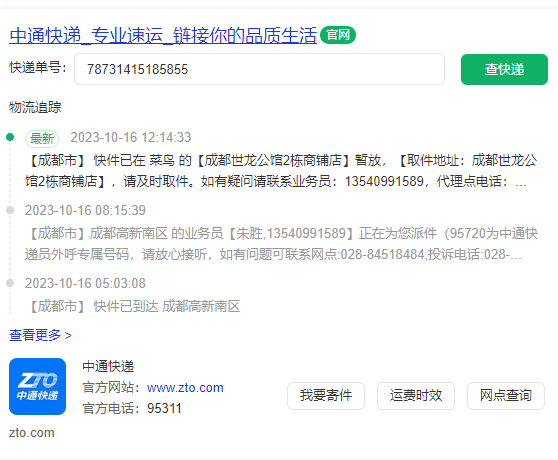Viewport: 558px width, 460px height.
Task: Click the 08:15:39 gray timeline dot
Action: [10, 210]
